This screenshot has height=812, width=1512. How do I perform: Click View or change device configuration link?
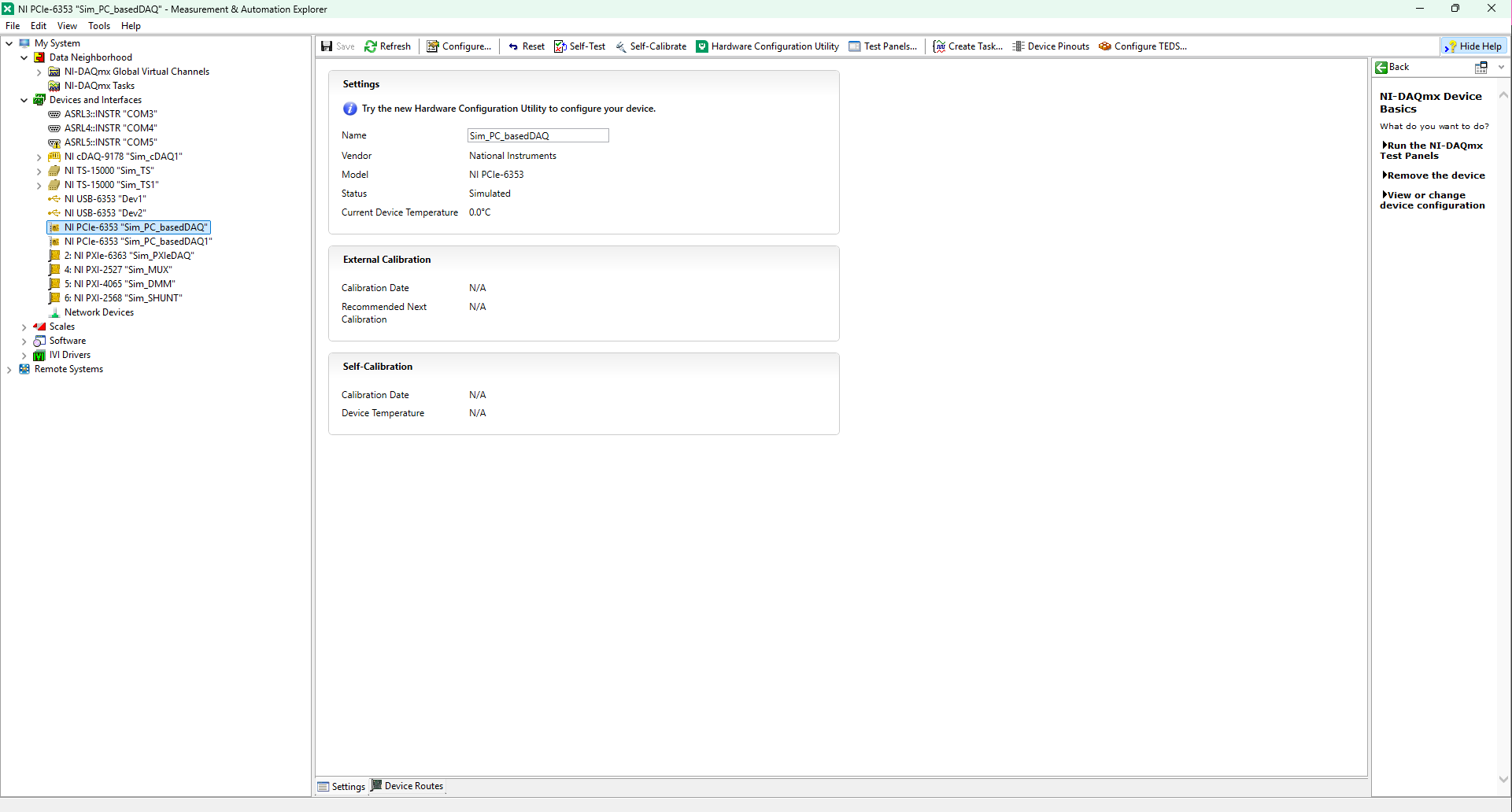1433,200
